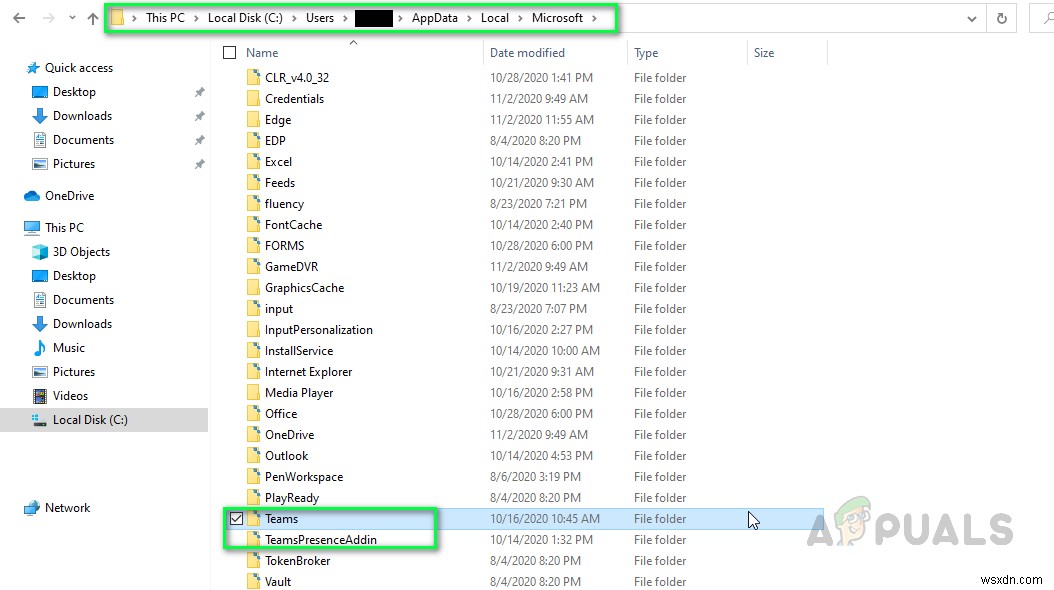Viewport: 1054px width, 590px height.
Task: Open recent locations dropdown arrow
Action: [72, 18]
